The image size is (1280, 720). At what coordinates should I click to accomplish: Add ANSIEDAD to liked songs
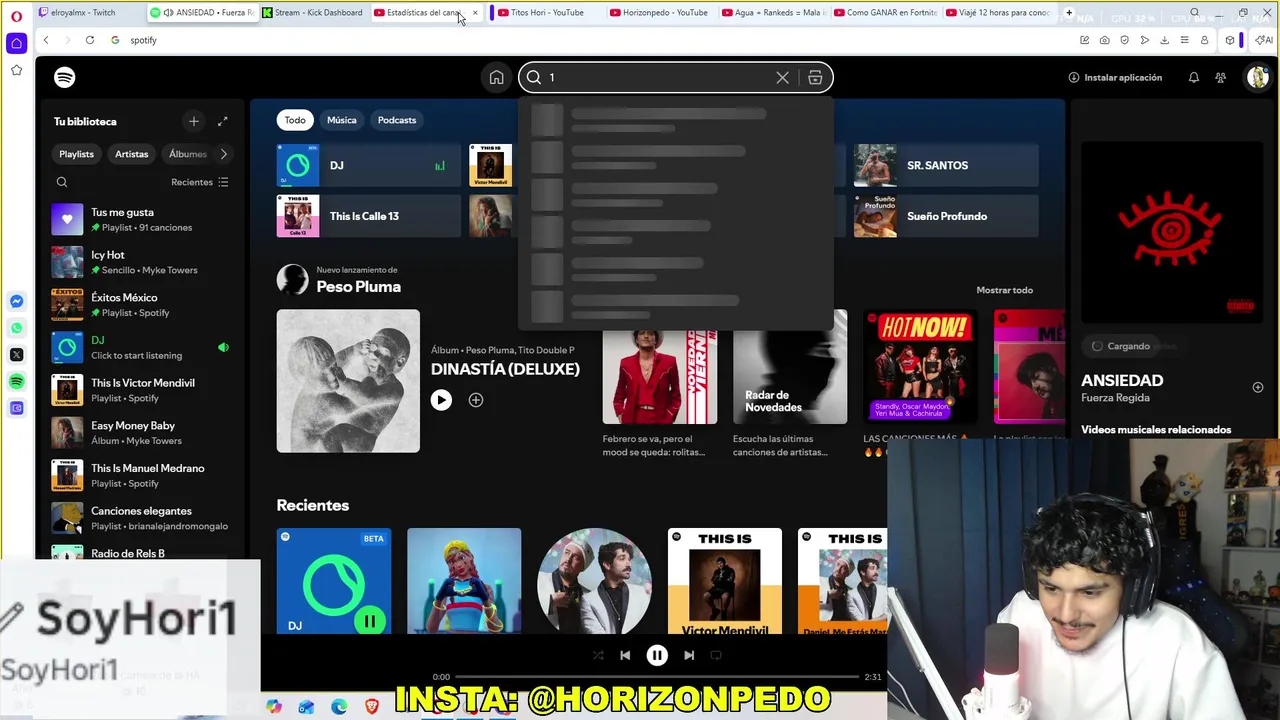[1257, 387]
